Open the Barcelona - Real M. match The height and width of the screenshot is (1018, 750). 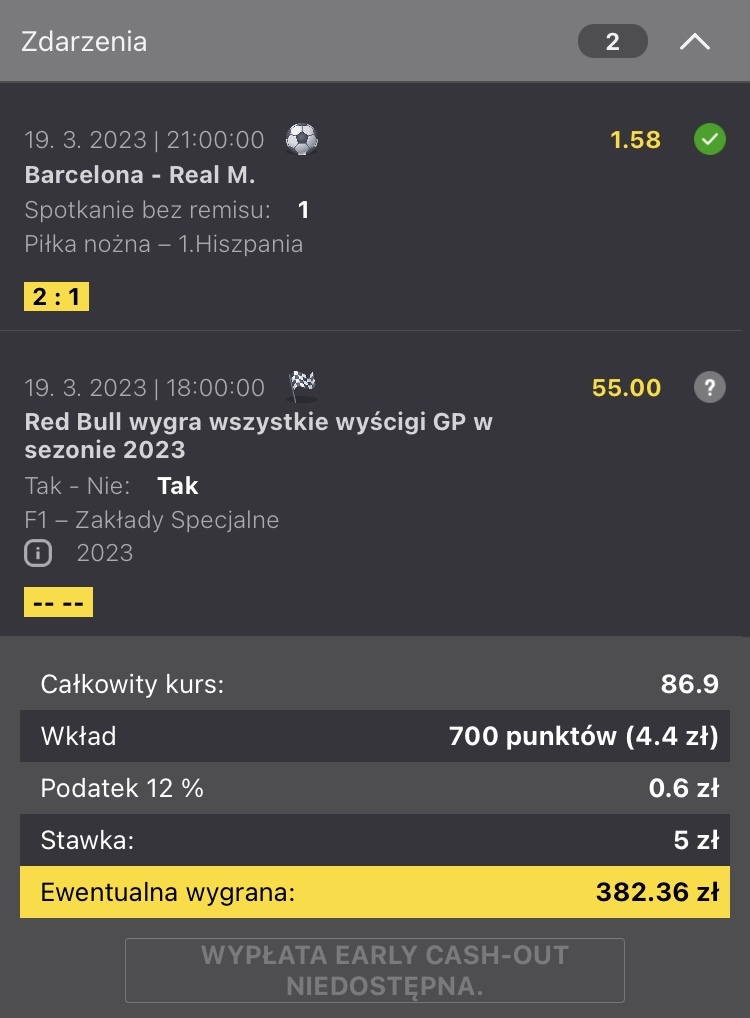pyautogui.click(x=140, y=175)
